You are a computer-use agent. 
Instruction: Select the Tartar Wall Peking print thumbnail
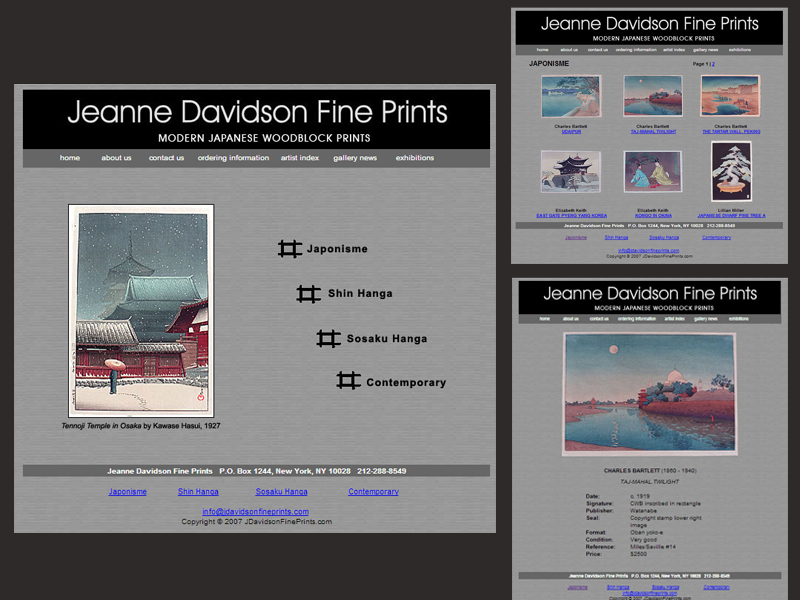pos(730,97)
